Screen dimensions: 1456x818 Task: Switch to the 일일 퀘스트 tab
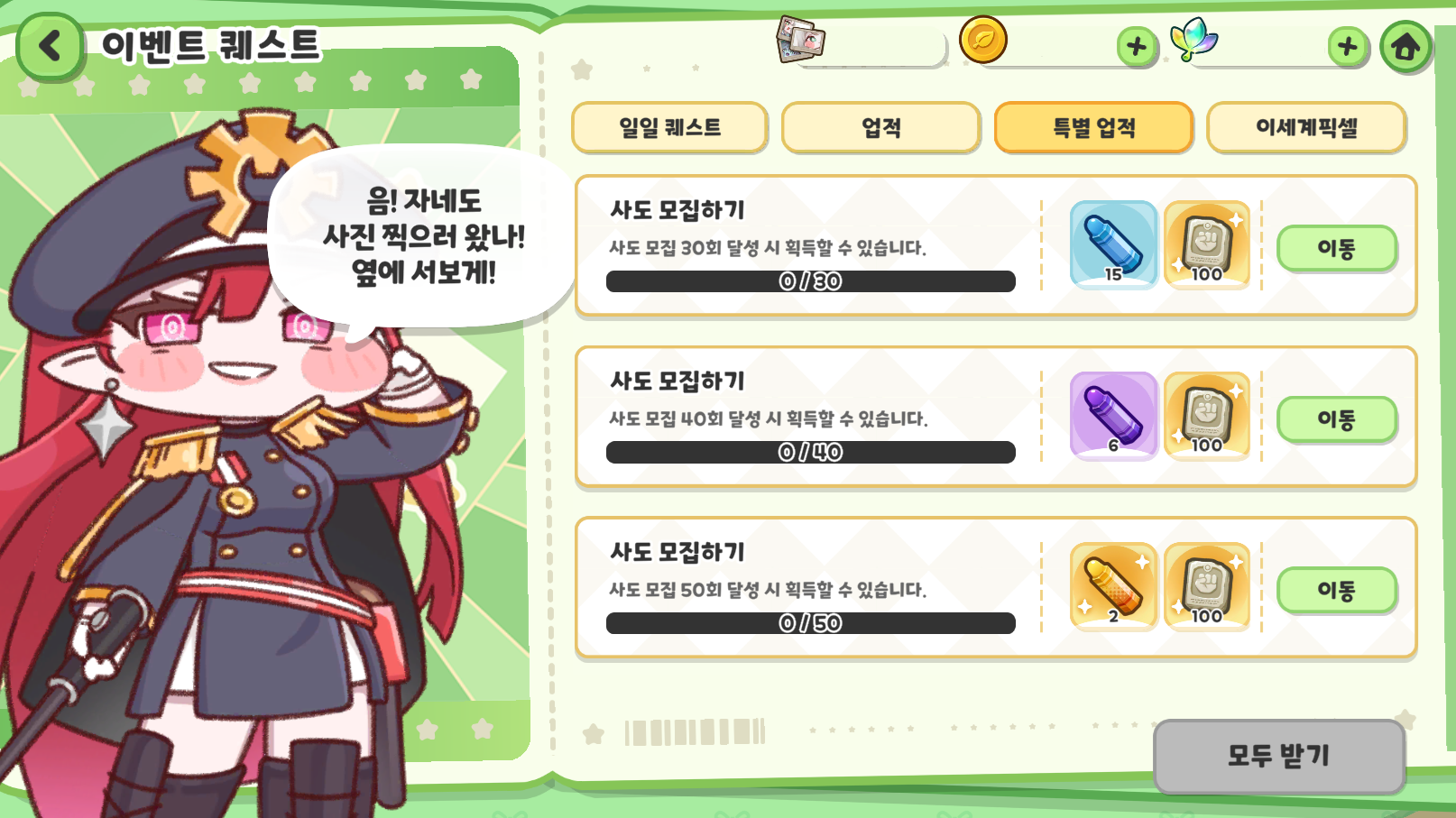click(x=669, y=127)
